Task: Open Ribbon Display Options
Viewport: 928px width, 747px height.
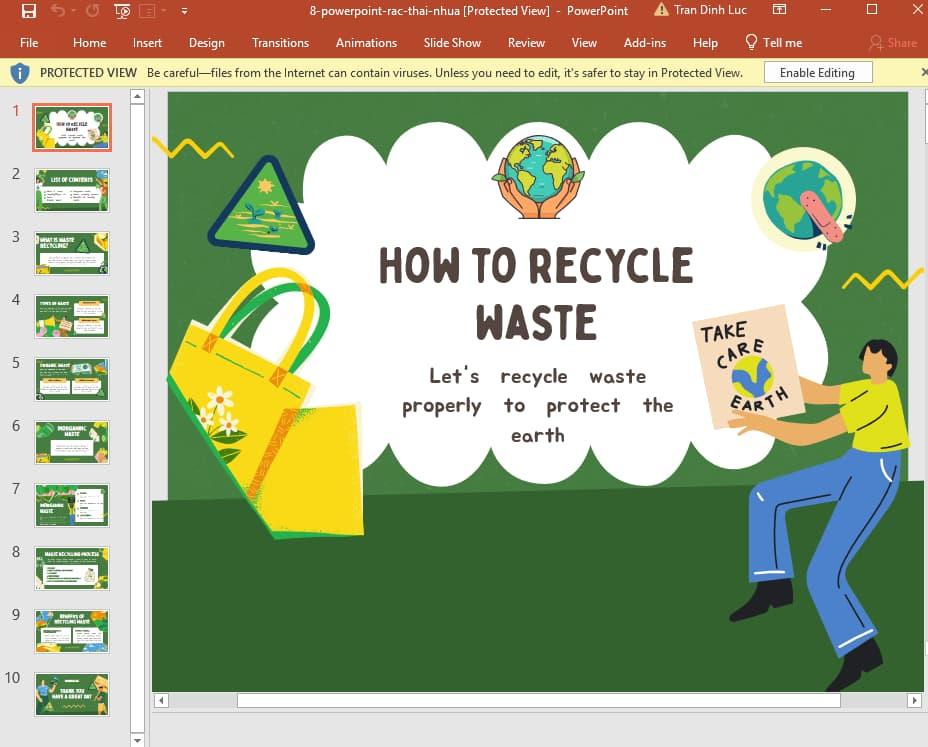Action: [778, 10]
